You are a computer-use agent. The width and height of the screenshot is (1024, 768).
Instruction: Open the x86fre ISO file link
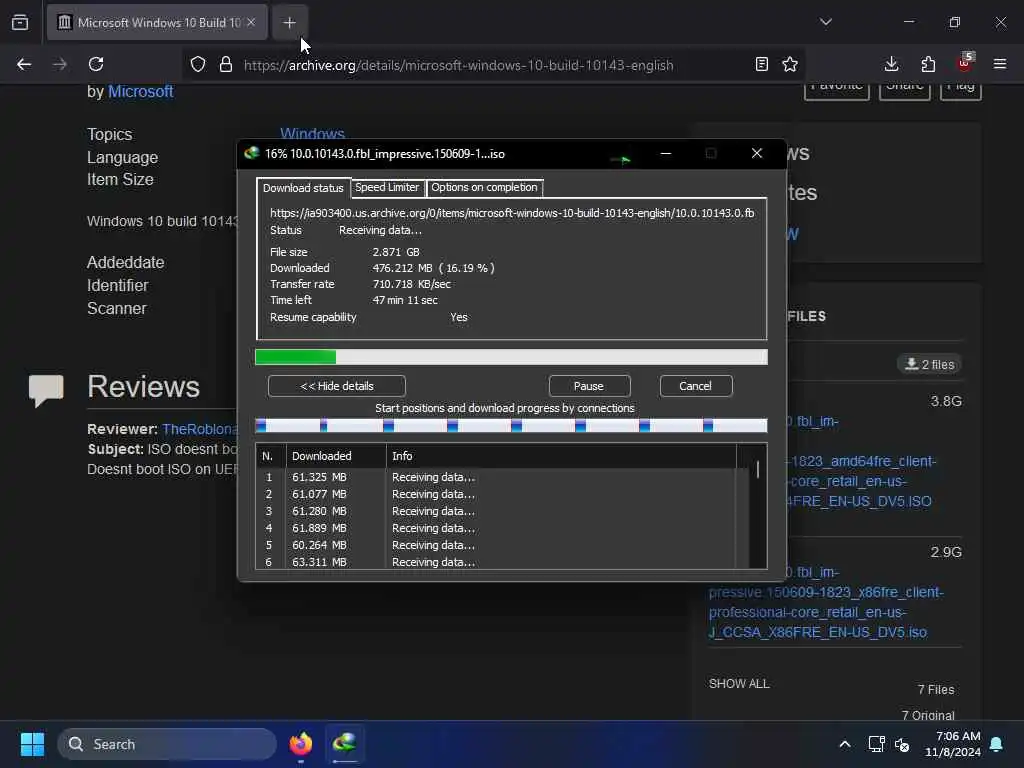826,602
